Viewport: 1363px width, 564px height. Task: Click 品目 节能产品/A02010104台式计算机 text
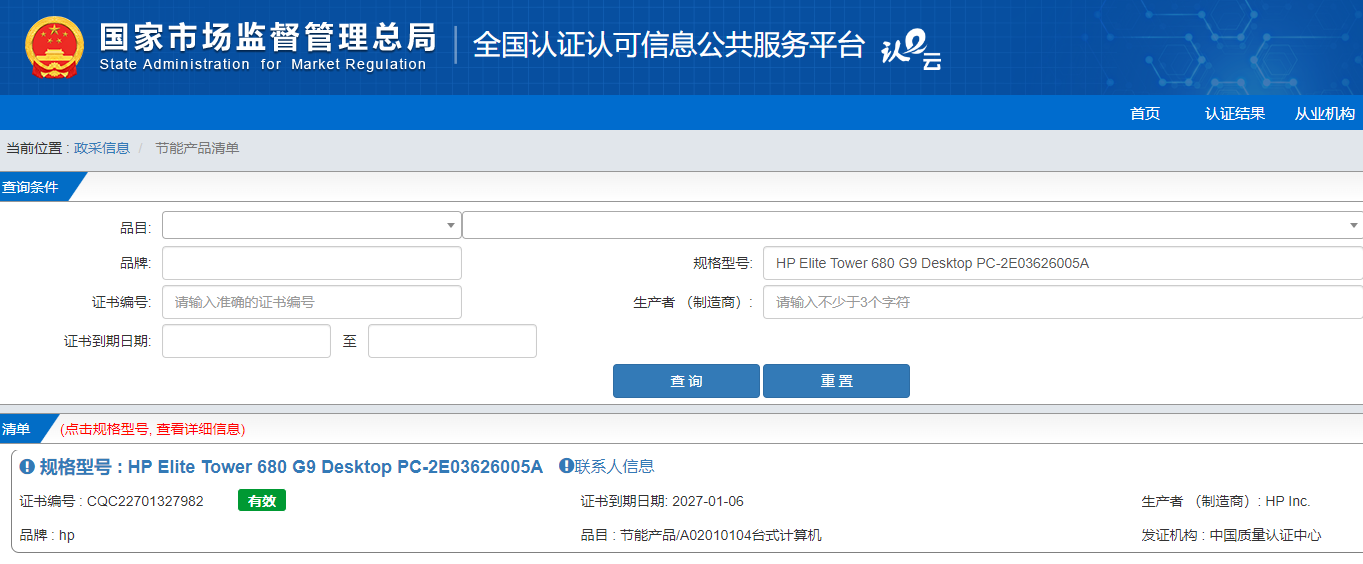(x=701, y=535)
